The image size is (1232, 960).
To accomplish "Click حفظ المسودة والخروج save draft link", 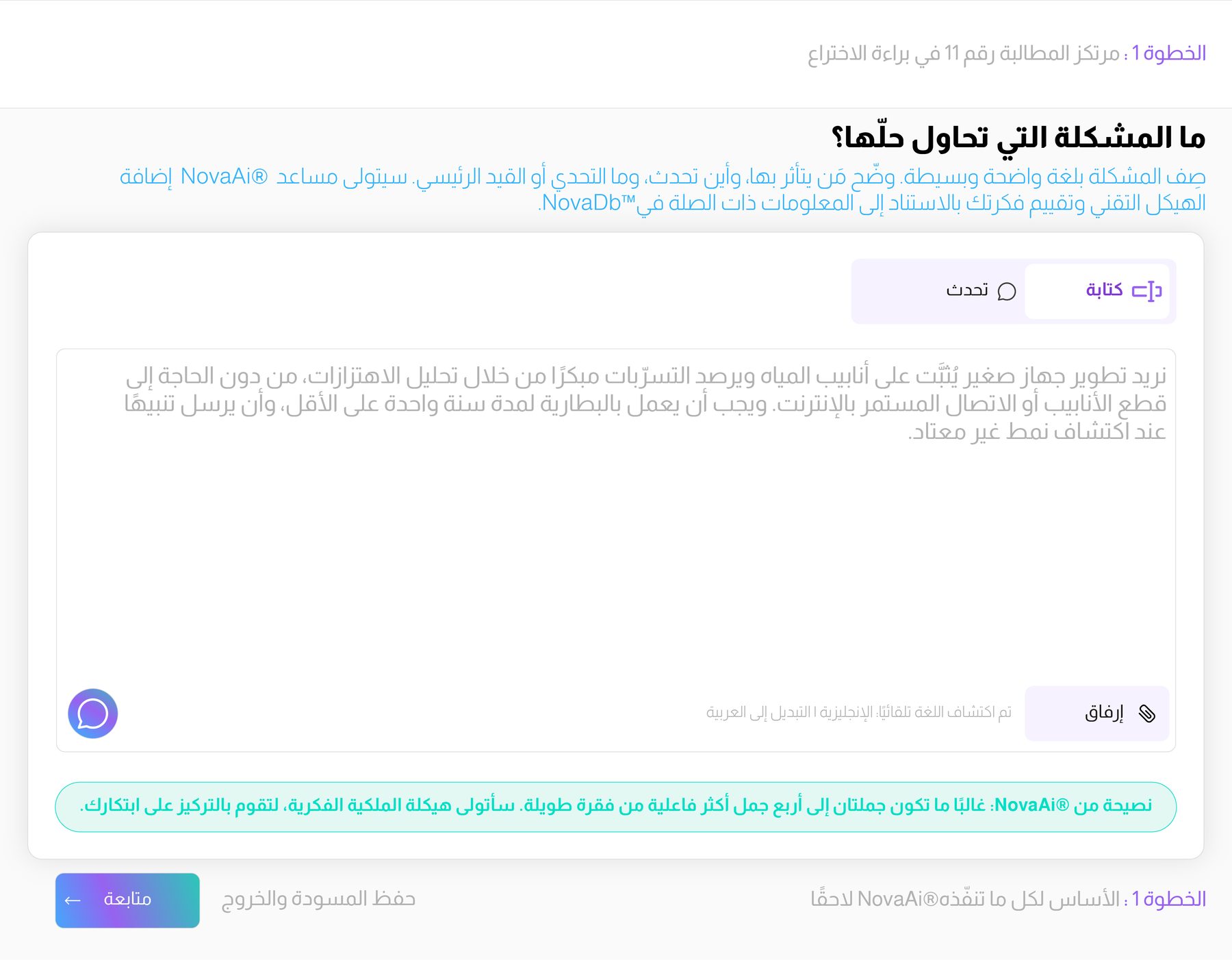I will [318, 899].
